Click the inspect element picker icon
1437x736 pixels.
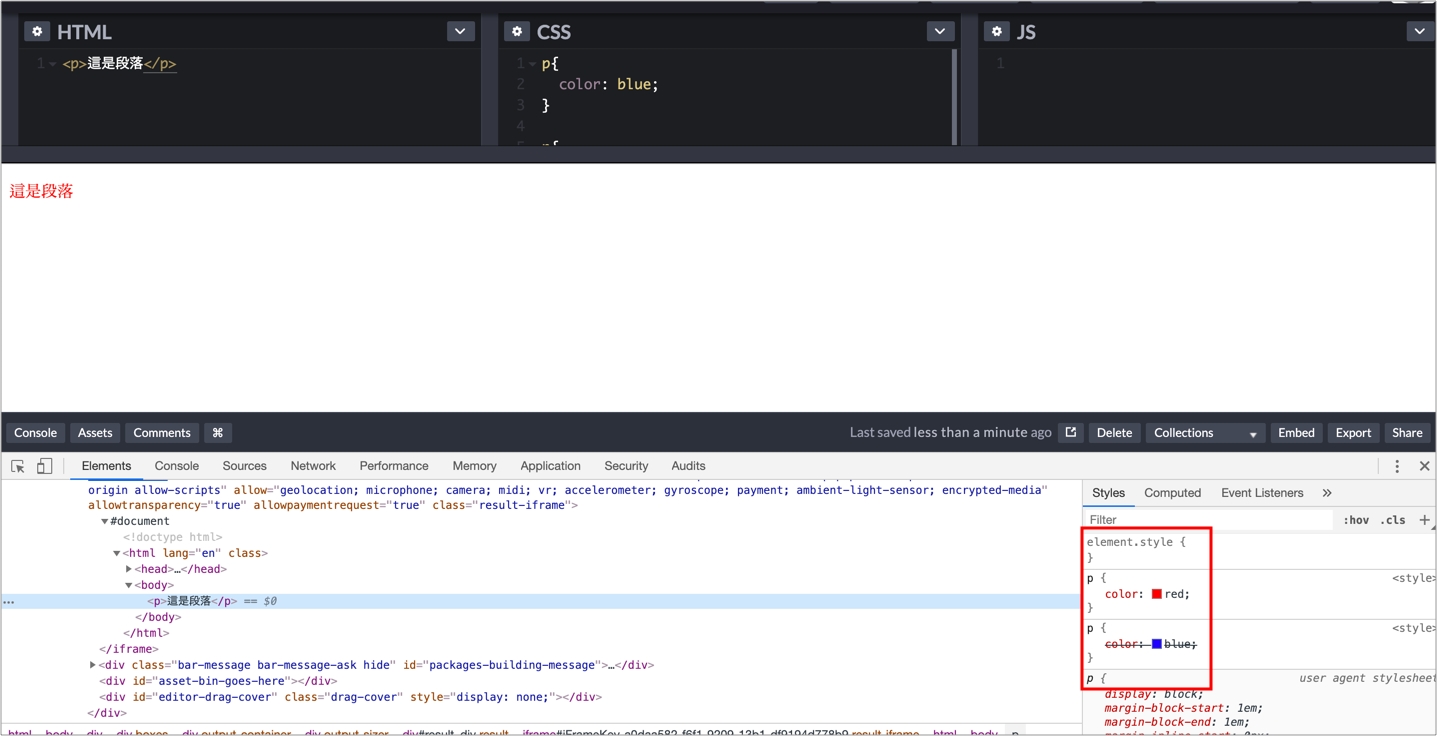click(x=18, y=466)
